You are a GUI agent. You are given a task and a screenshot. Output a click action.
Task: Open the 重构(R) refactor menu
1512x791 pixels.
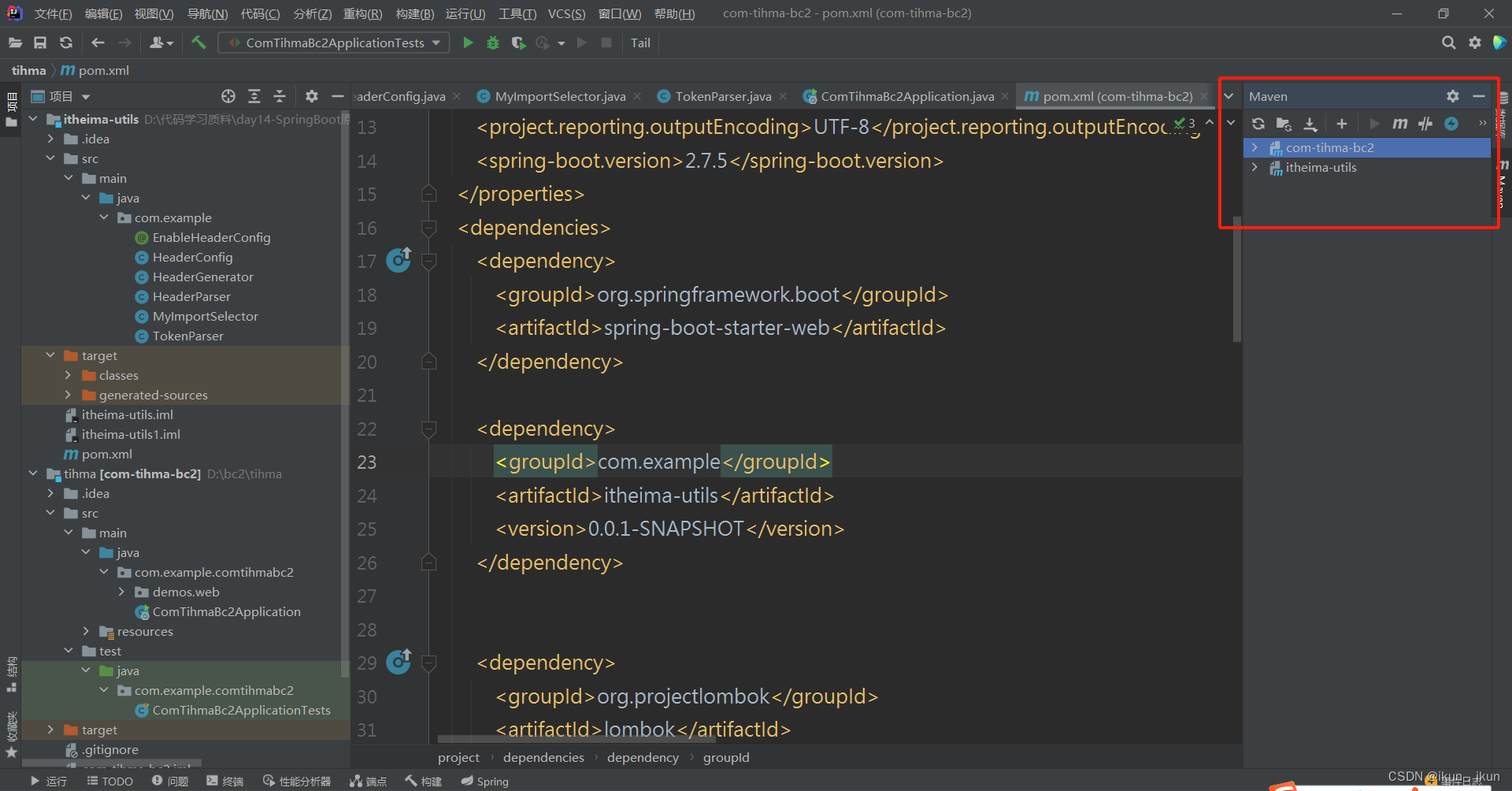362,13
